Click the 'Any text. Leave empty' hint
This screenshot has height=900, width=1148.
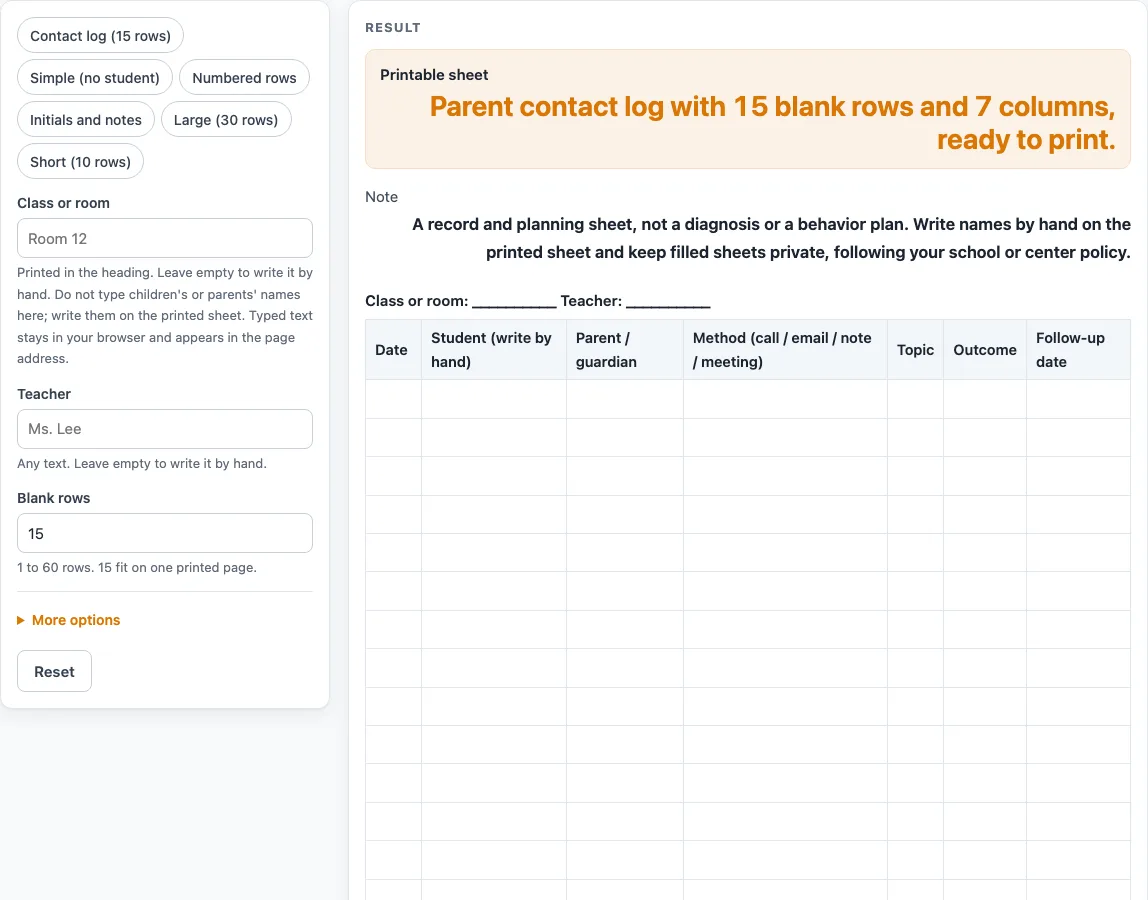pyautogui.click(x=142, y=464)
